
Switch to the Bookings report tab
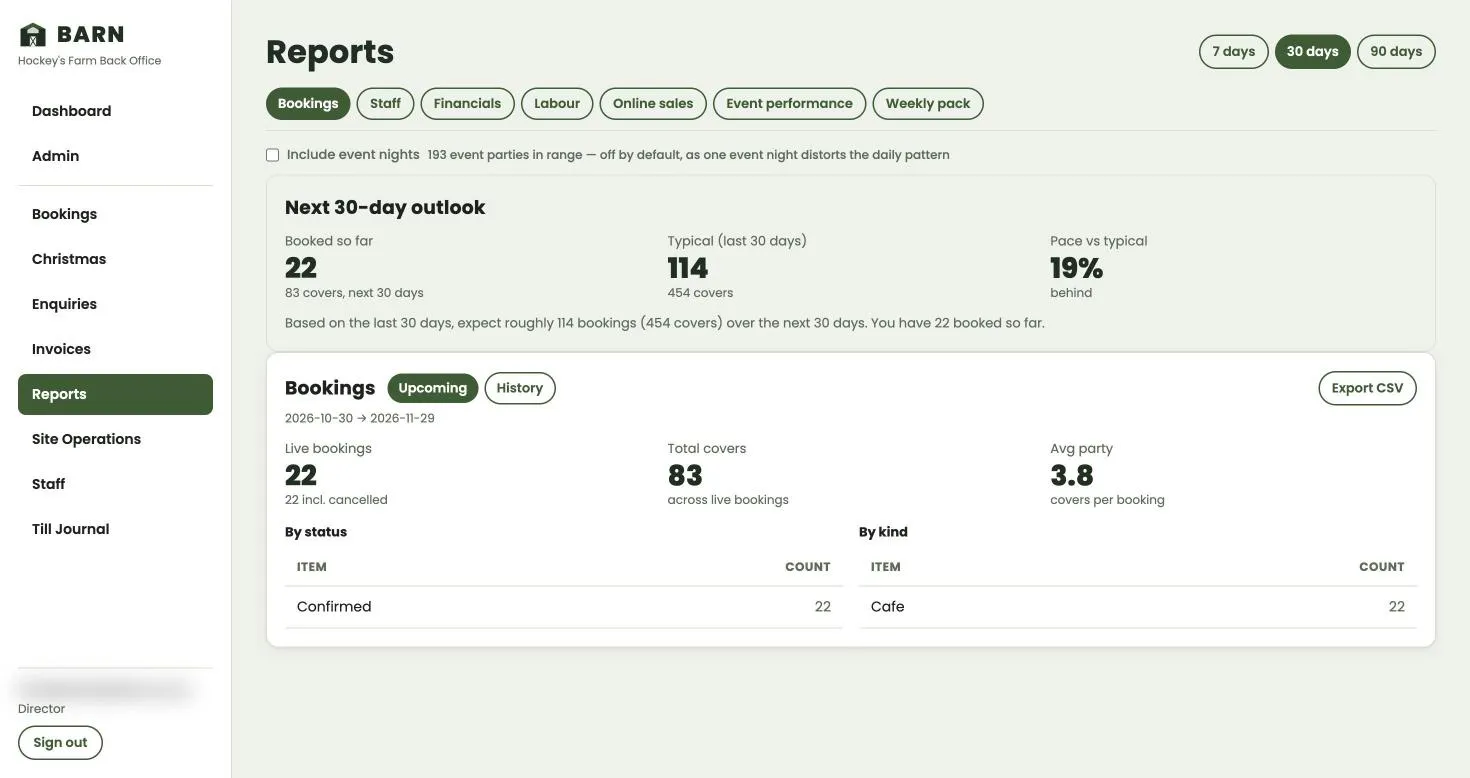(308, 104)
